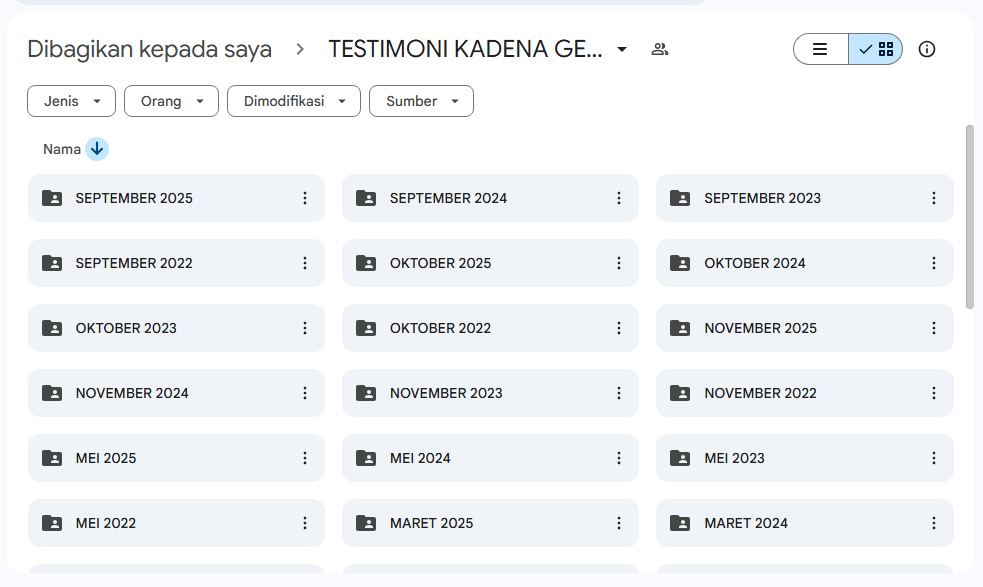This screenshot has width=983, height=587.
Task: Expand the Sumber filter dropdown
Action: coord(421,100)
